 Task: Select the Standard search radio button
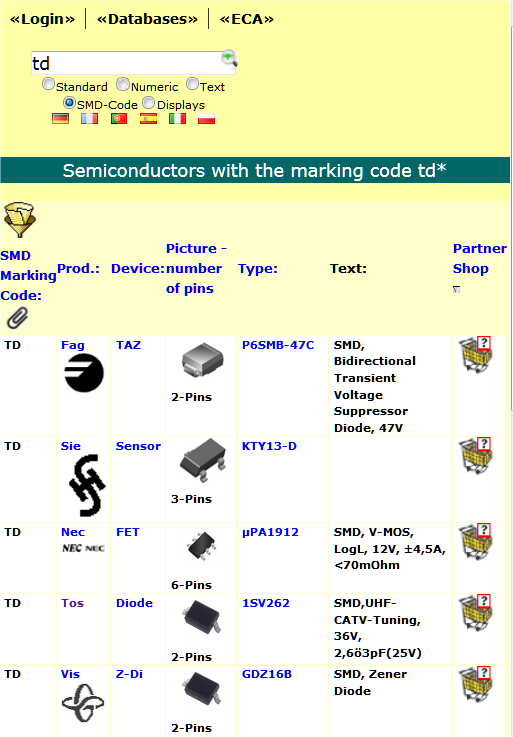pos(48,84)
